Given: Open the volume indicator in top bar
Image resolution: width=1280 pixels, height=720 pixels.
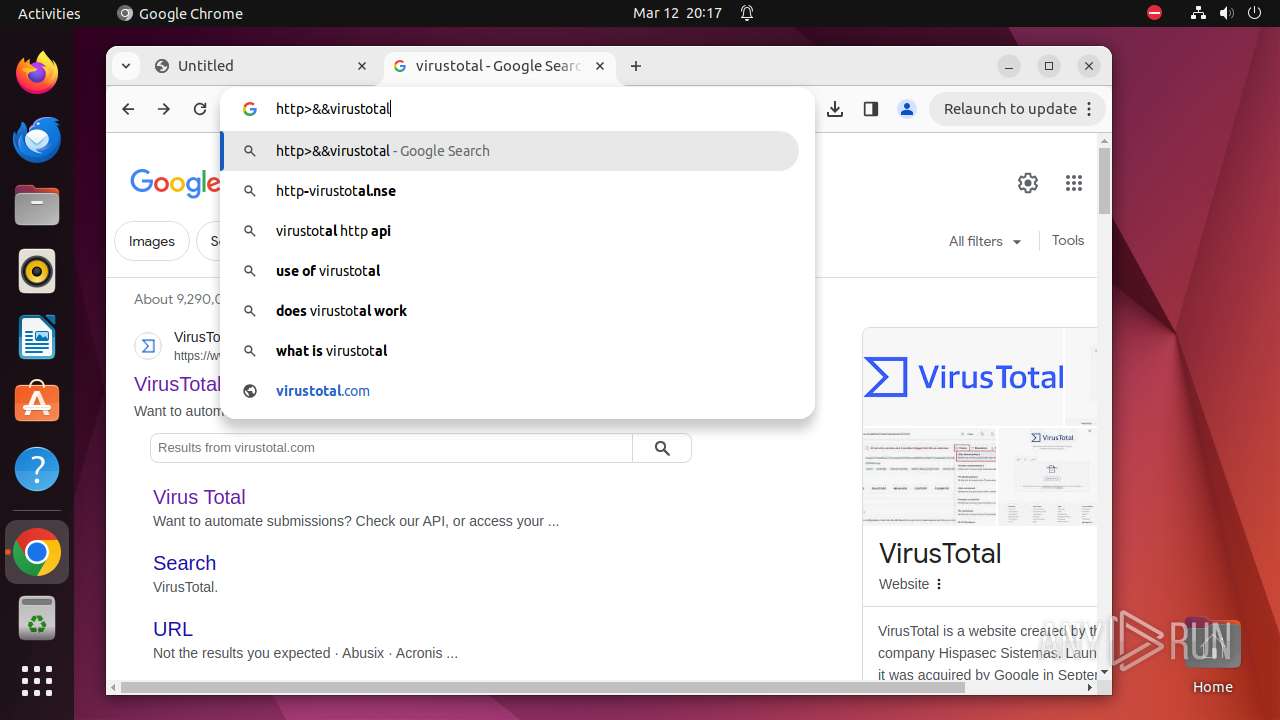Looking at the screenshot, I should 1227,13.
